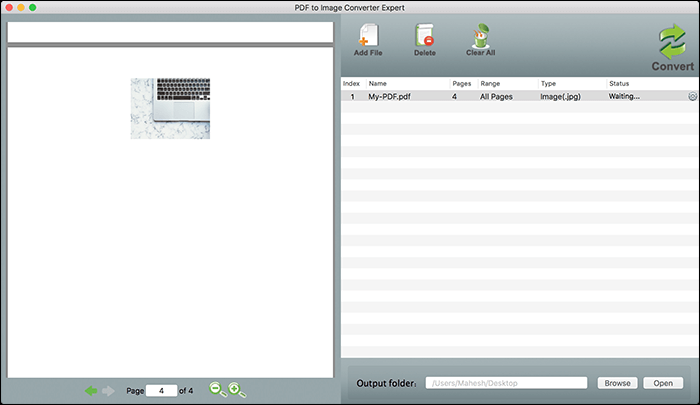The height and width of the screenshot is (405, 700).
Task: Start conversion with the Convert button
Action: point(672,47)
